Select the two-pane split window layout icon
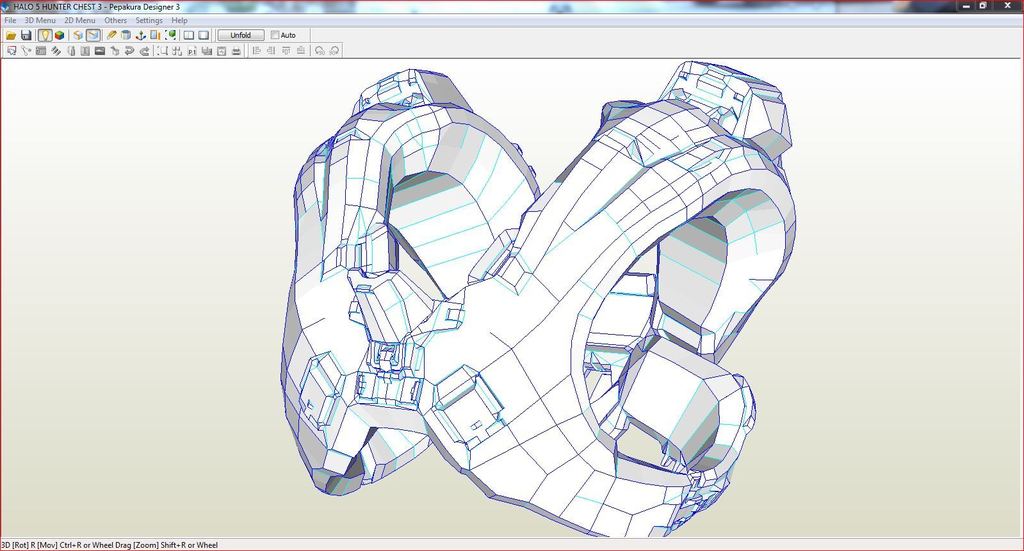Image resolution: width=1024 pixels, height=551 pixels. click(189, 35)
